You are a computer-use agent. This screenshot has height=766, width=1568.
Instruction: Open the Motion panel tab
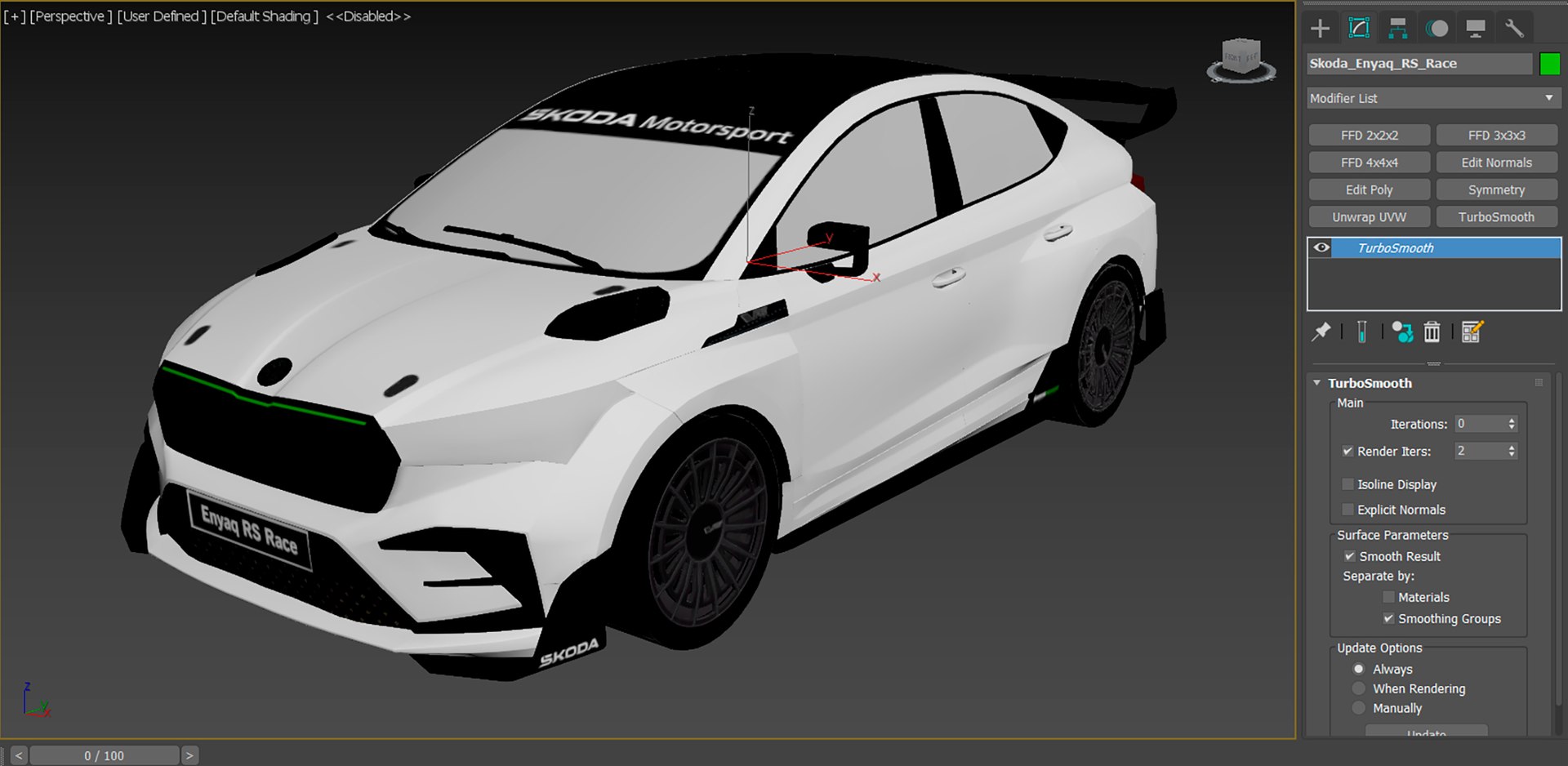tap(1437, 29)
